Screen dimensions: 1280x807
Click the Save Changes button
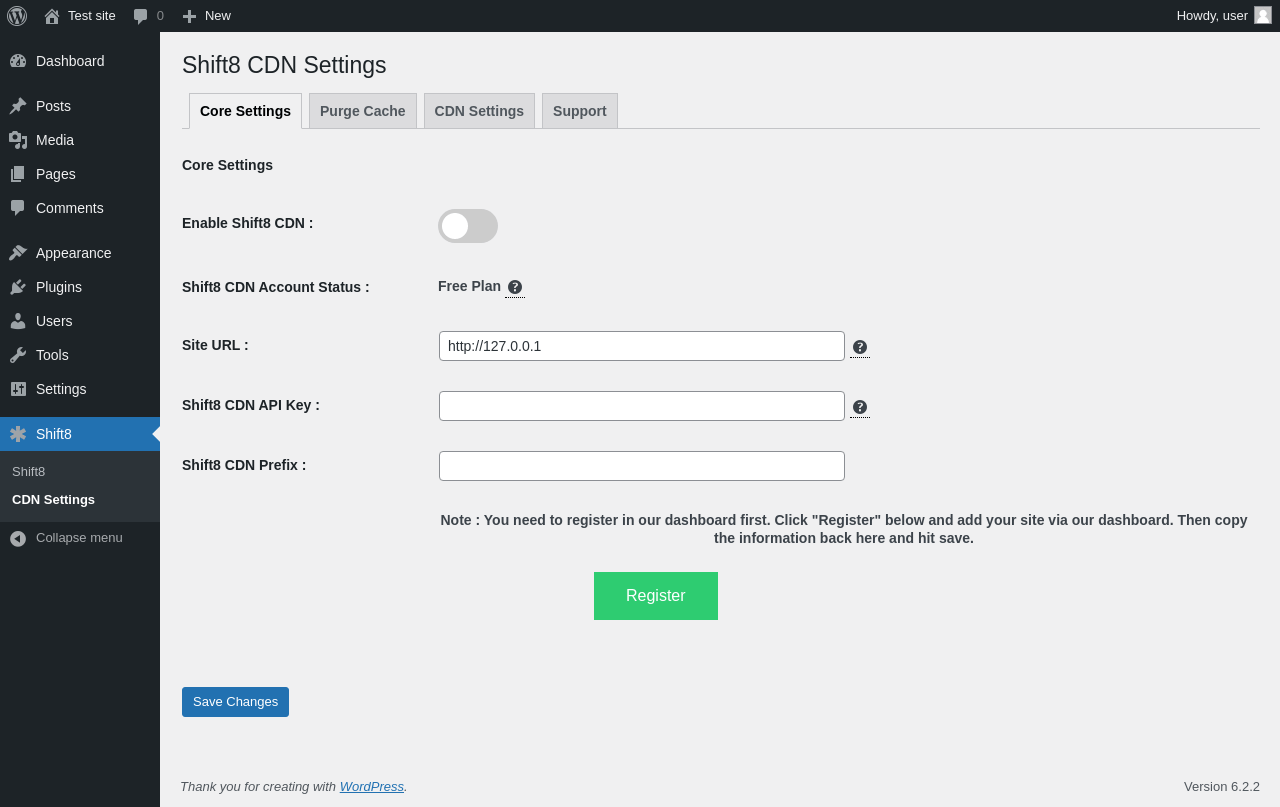[235, 702]
